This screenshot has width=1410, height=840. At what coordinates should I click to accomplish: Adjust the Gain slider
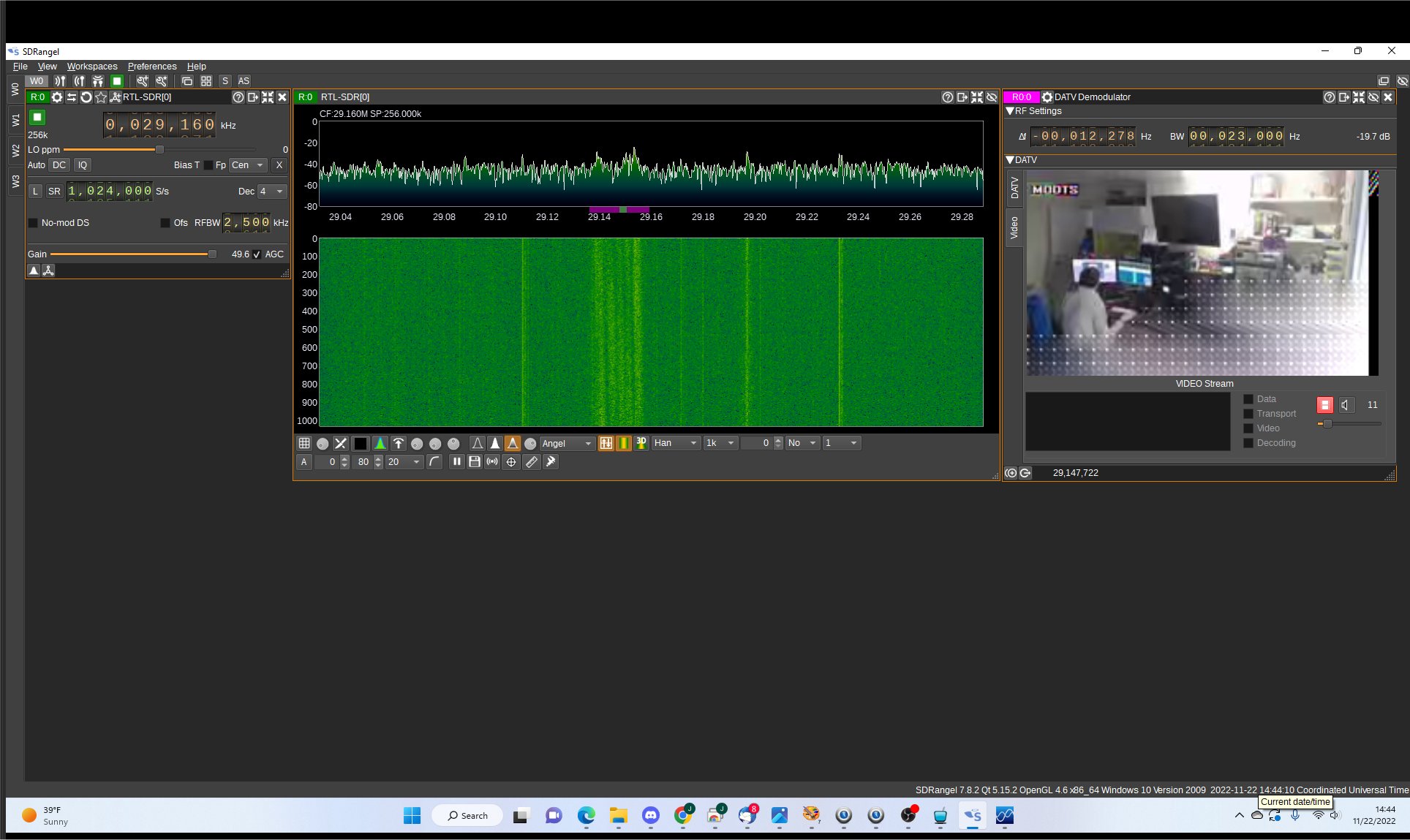(134, 254)
